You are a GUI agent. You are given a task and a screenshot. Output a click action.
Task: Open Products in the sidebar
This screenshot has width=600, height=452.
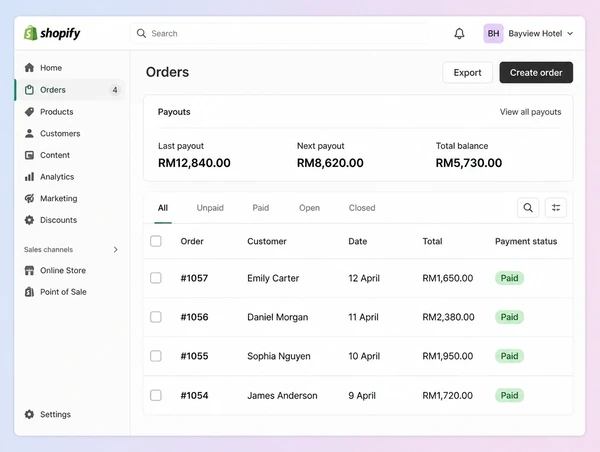[70, 112]
